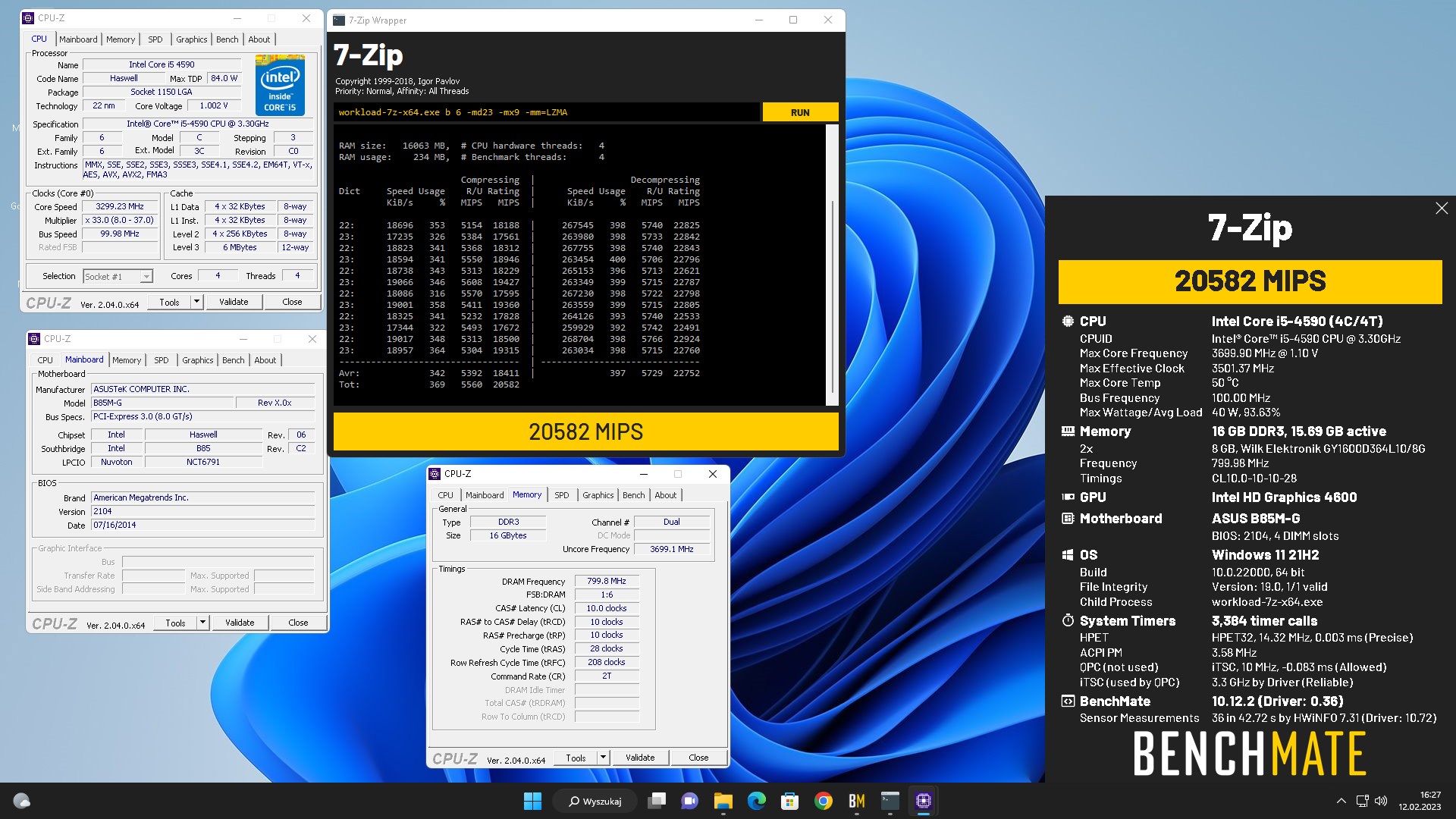
Task: Click the Uncore Frequency value 3699.1 MHz
Action: click(671, 549)
